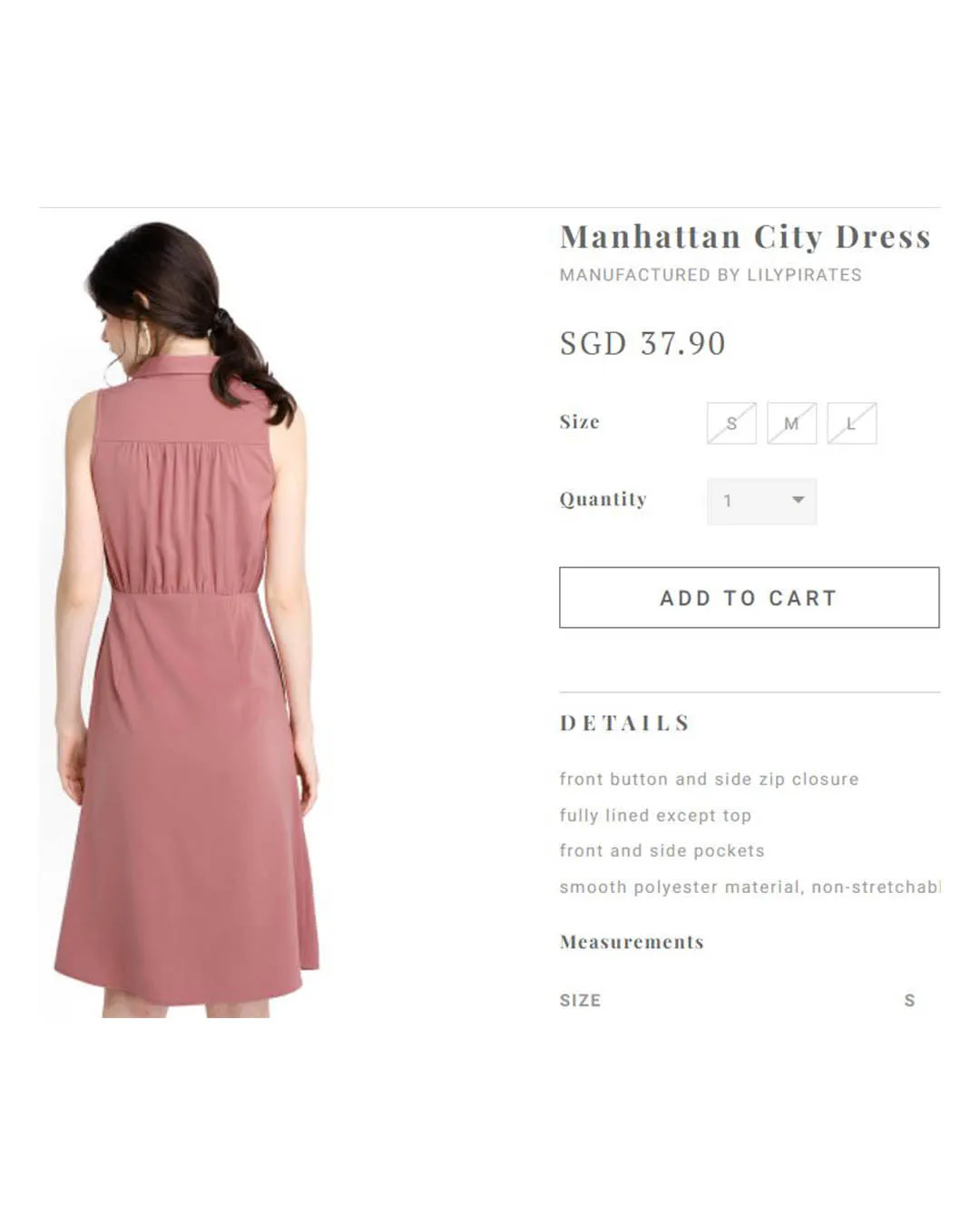This screenshot has width=980, height=1225.
Task: Click the ADD TO CART button
Action: click(749, 598)
